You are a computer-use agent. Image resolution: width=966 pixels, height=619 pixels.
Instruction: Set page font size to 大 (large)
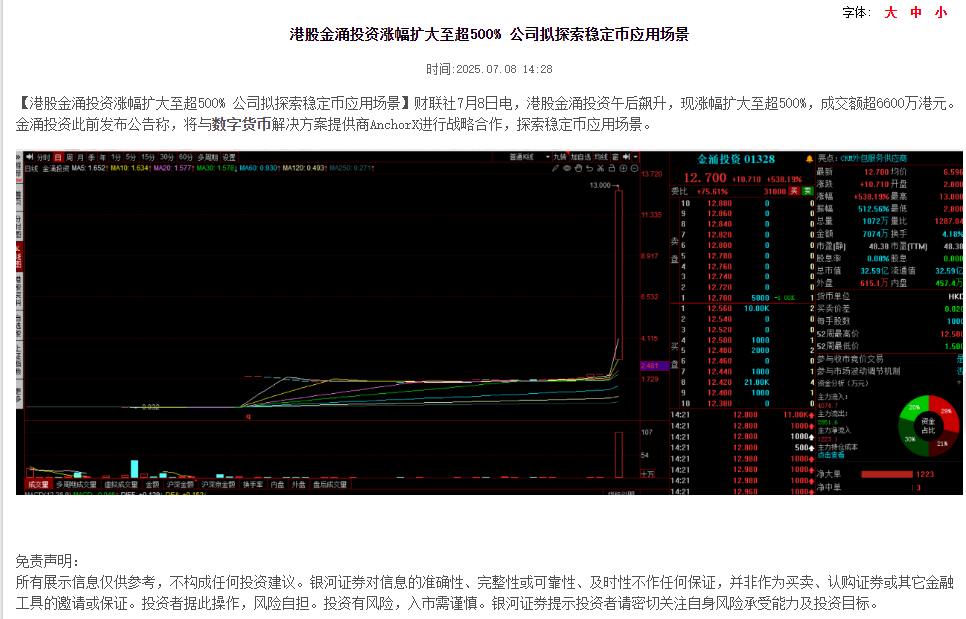[x=890, y=12]
